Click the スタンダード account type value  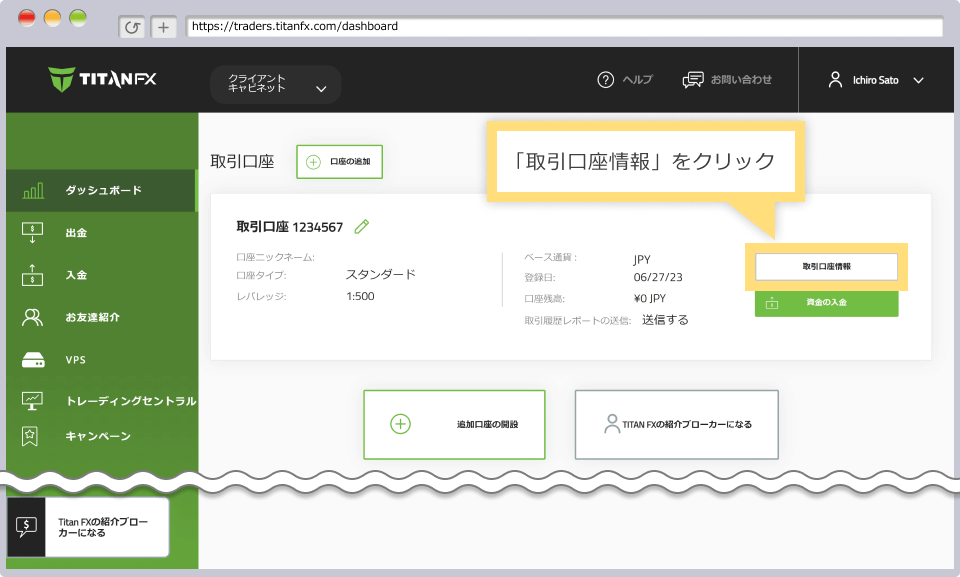381,274
